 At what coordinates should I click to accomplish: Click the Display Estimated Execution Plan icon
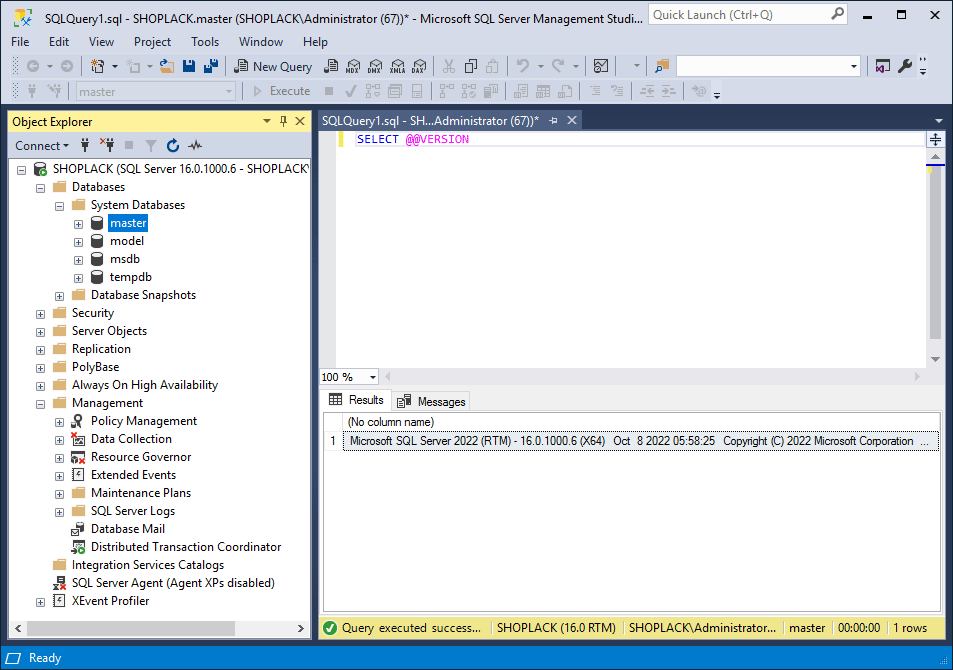point(373,91)
